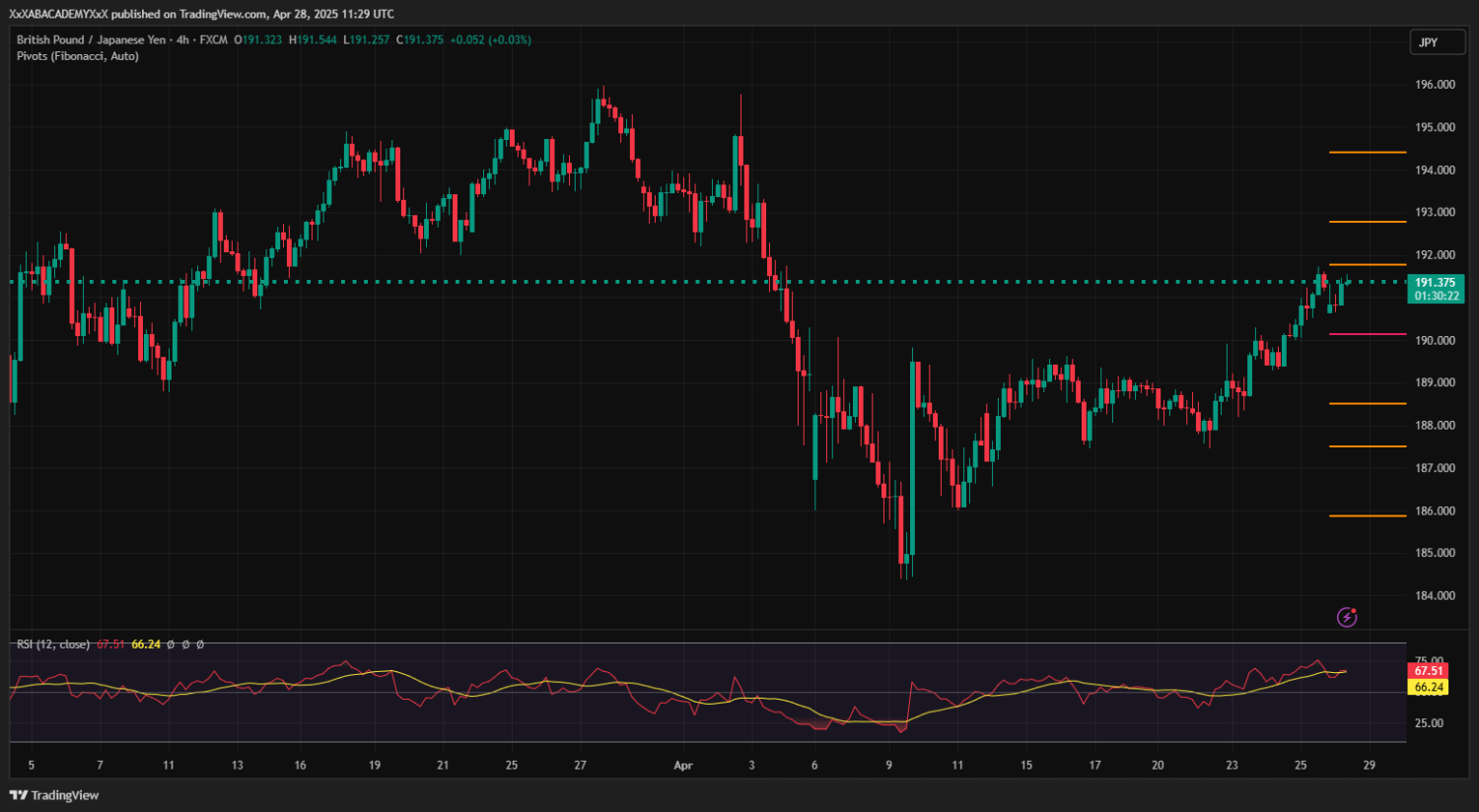
Task: Click the green 191.375 current price label
Action: [x=1435, y=283]
